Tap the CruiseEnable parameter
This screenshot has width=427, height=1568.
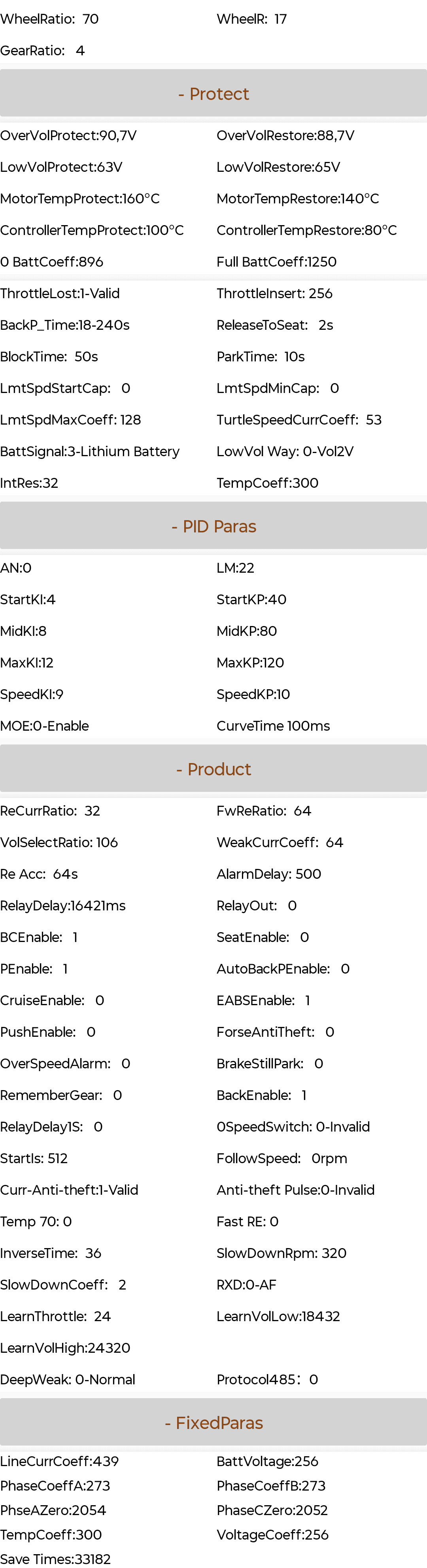click(x=52, y=1001)
